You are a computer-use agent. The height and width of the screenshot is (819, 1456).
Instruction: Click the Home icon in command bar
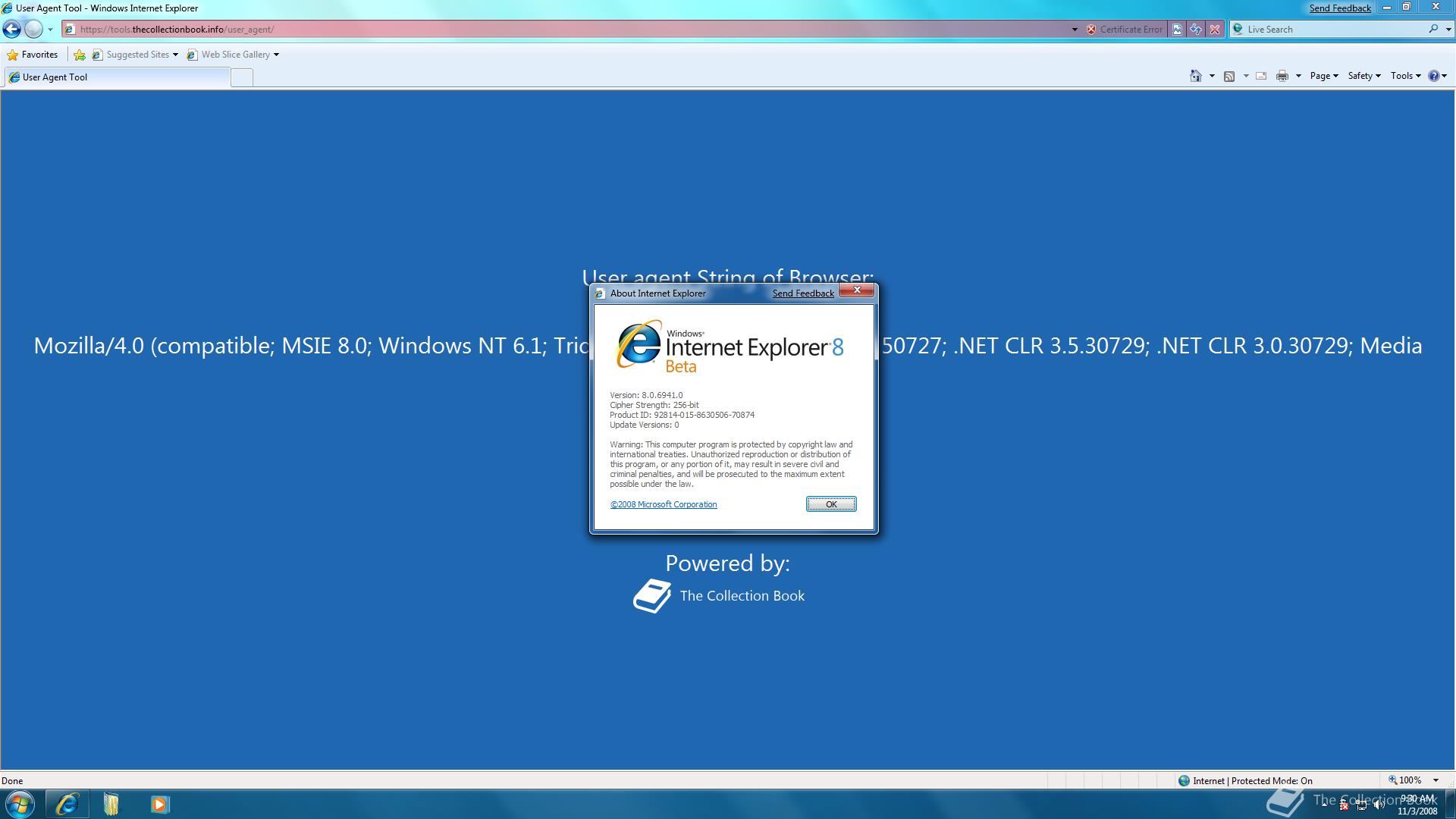point(1196,76)
